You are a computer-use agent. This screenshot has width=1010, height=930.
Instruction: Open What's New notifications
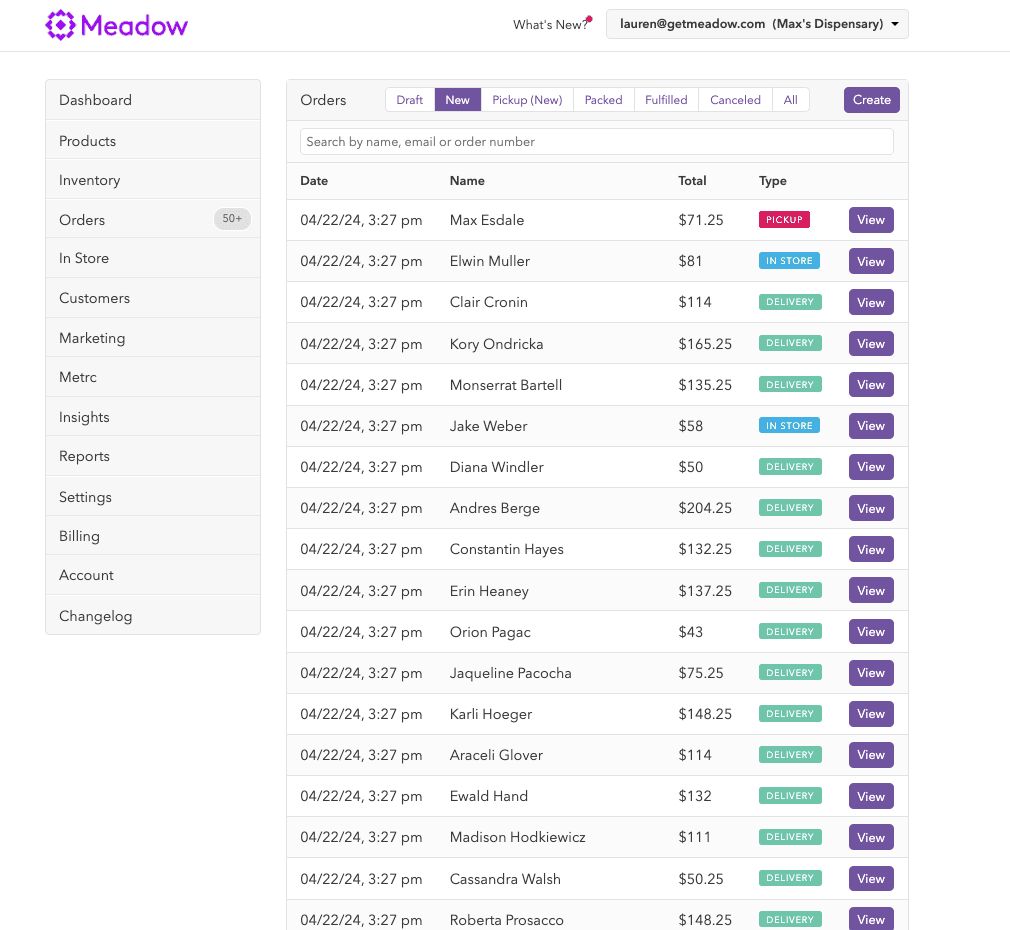tap(546, 25)
